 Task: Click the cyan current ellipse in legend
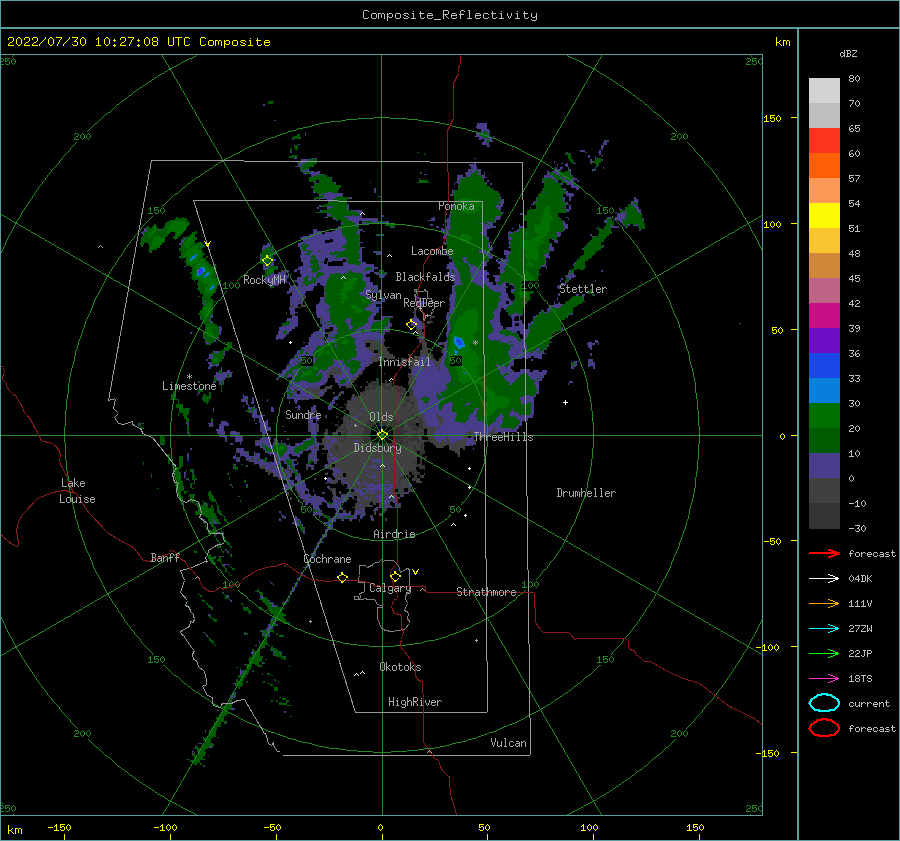(x=824, y=703)
